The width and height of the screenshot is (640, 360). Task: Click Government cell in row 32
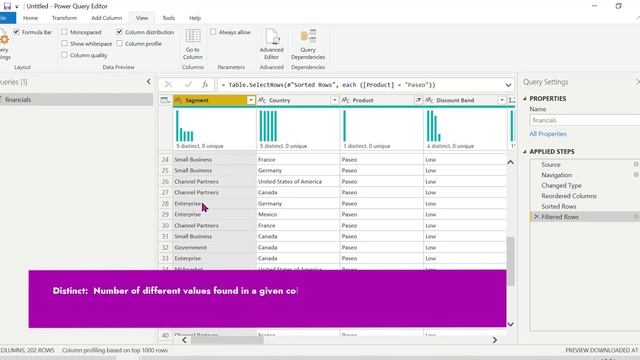tap(215, 247)
